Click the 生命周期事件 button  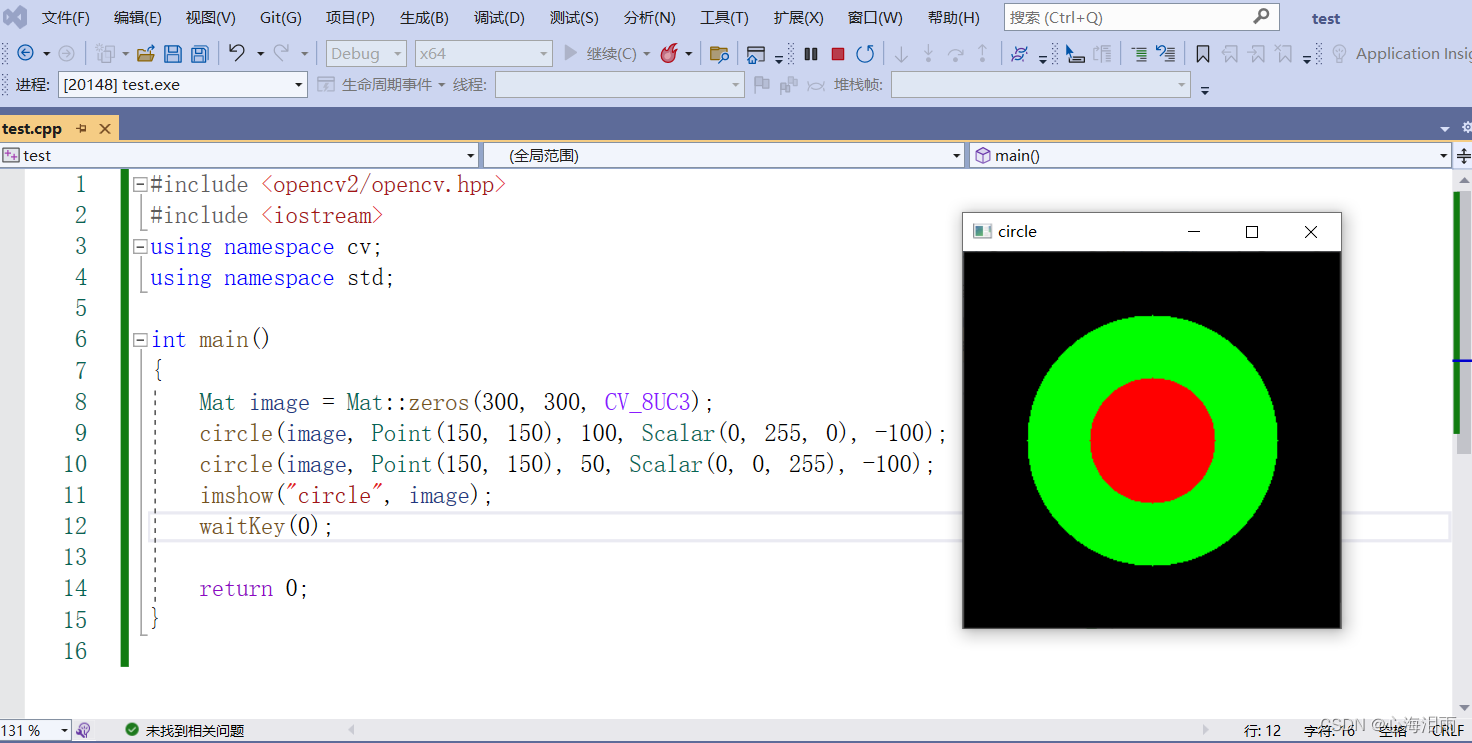pos(381,85)
